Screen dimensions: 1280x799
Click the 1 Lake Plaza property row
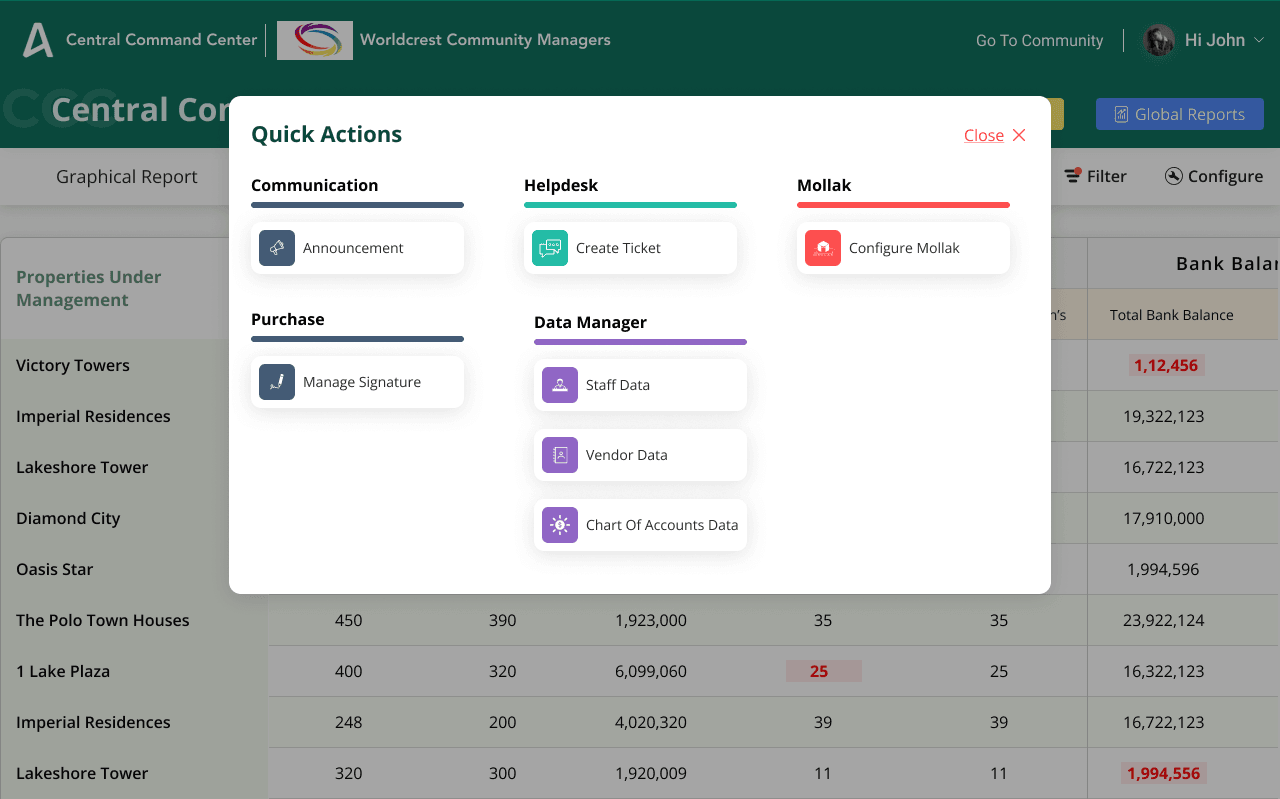click(63, 671)
